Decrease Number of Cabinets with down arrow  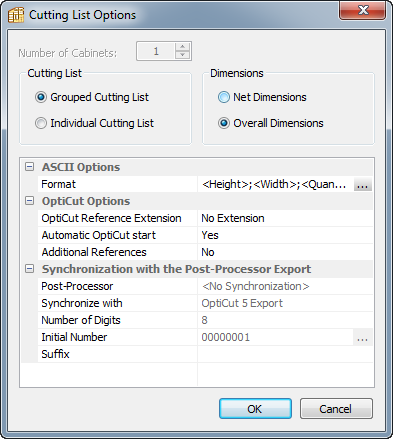click(x=182, y=55)
